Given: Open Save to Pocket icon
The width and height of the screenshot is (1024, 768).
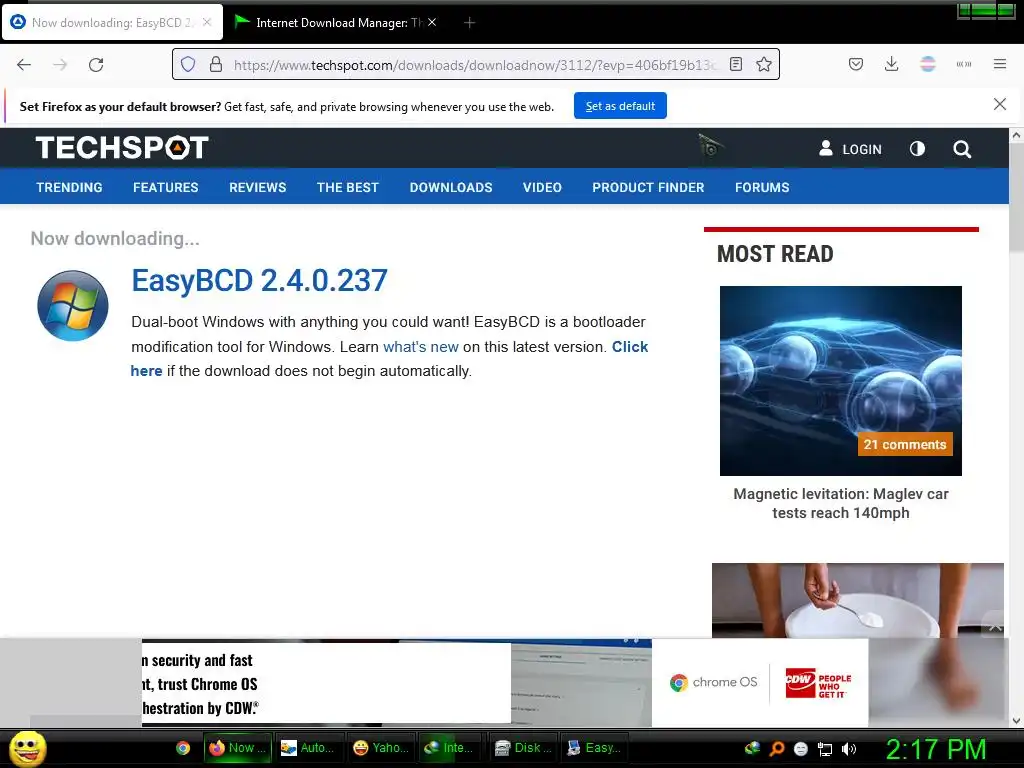Looking at the screenshot, I should click(856, 64).
